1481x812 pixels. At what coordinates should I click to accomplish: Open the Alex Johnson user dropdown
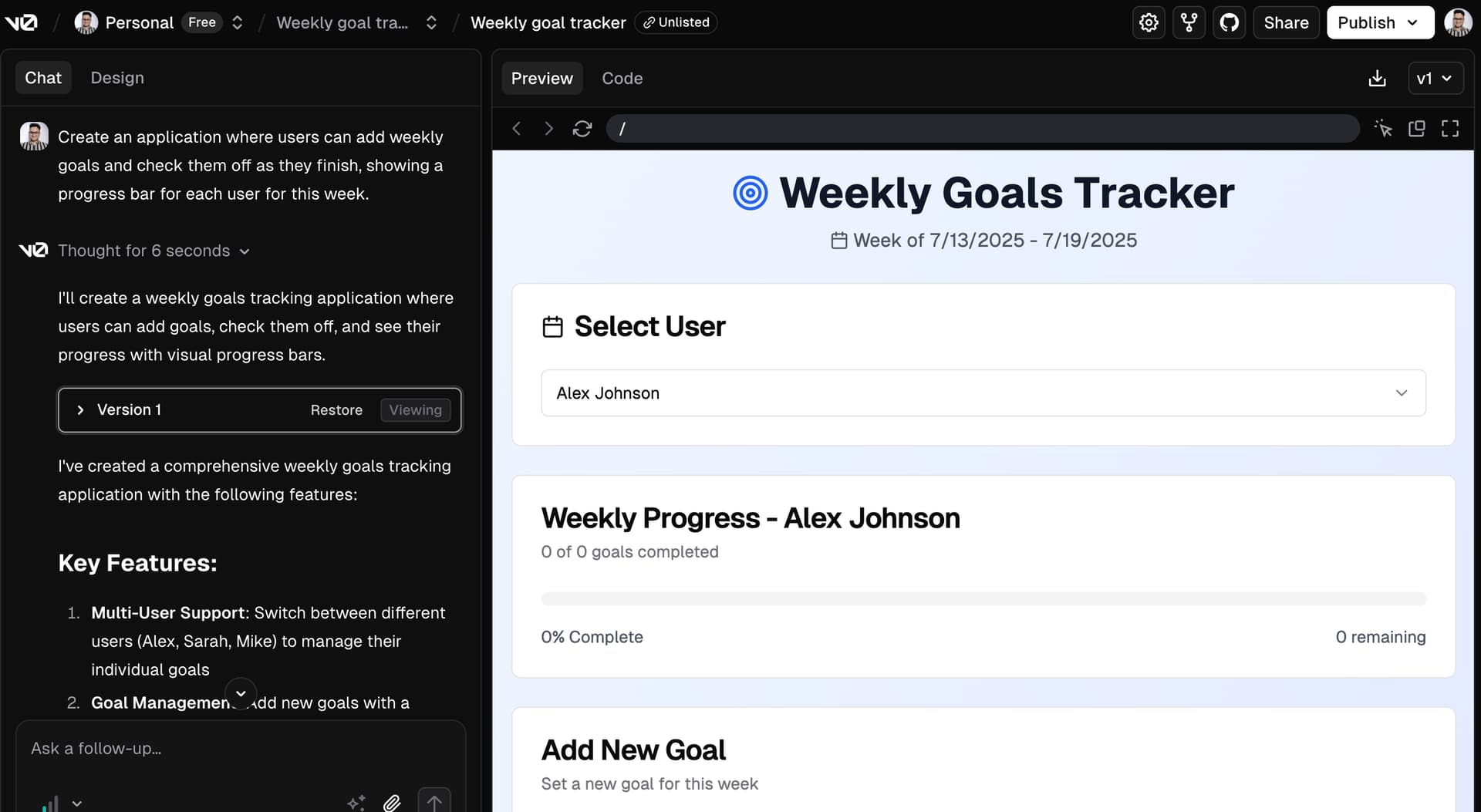point(983,393)
